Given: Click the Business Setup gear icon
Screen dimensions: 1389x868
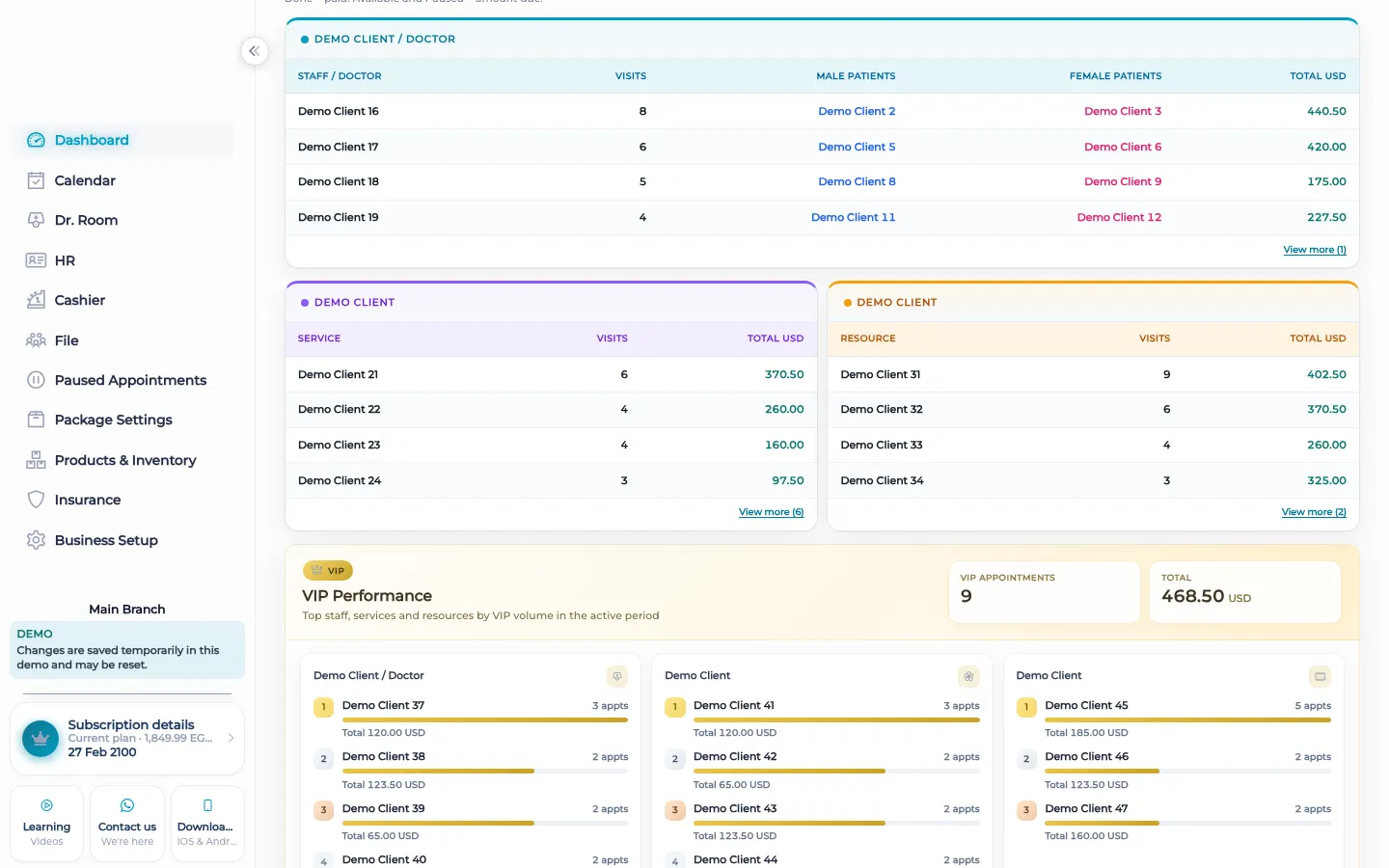Looking at the screenshot, I should point(36,540).
